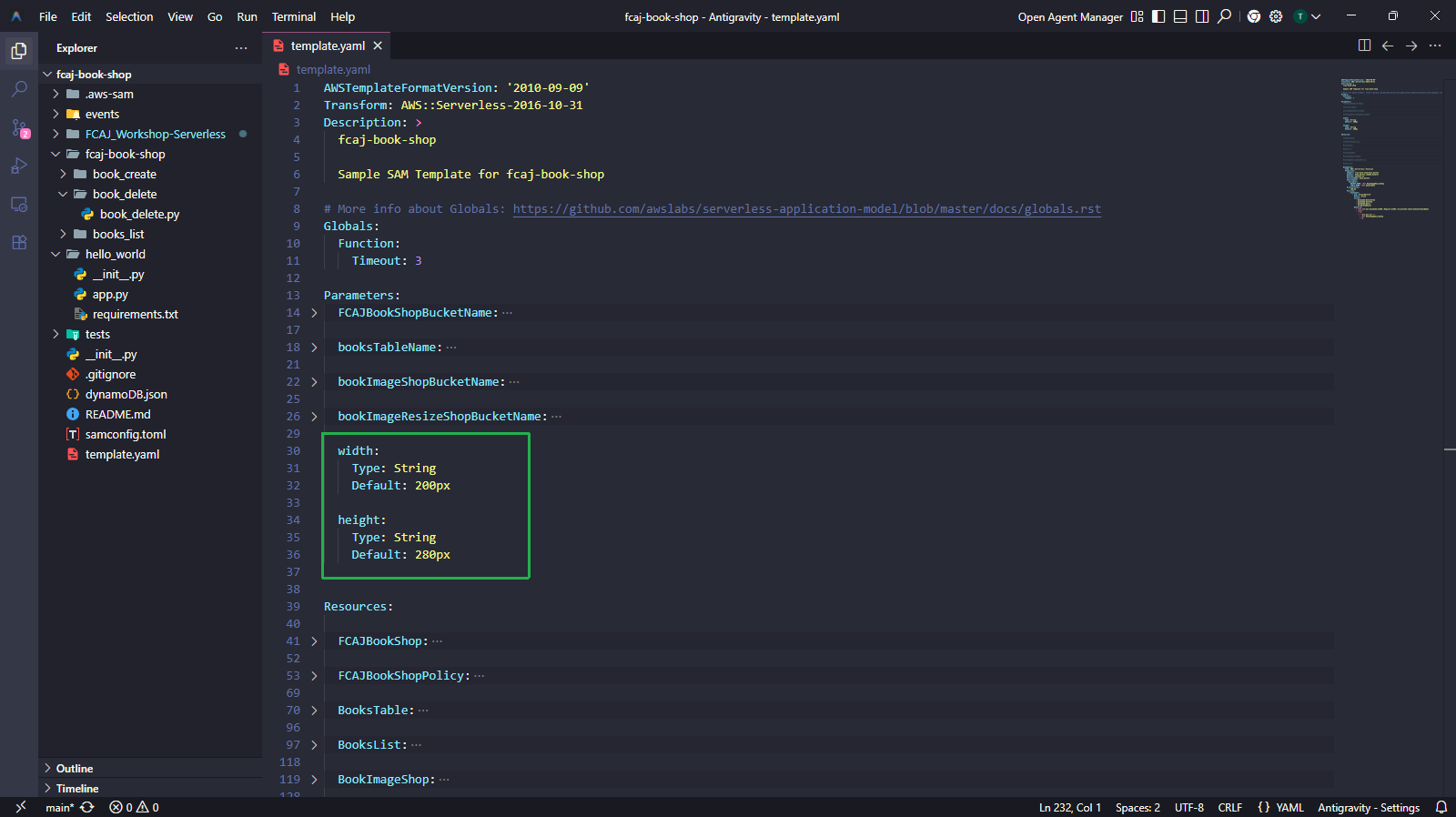This screenshot has width=1456, height=817.
Task: Open notifications bell in status bar
Action: point(1441,808)
